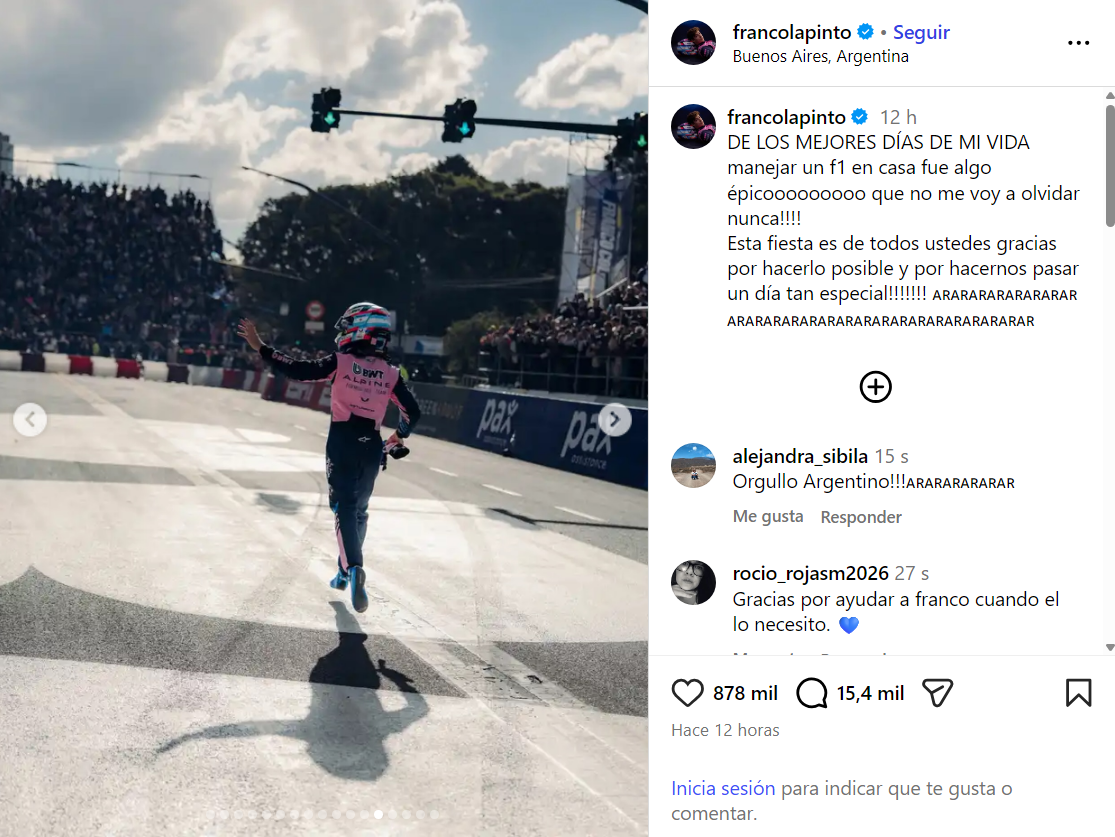Image resolution: width=1115 pixels, height=837 pixels.
Task: Click francolapinto username in the caption
Action: click(x=786, y=117)
